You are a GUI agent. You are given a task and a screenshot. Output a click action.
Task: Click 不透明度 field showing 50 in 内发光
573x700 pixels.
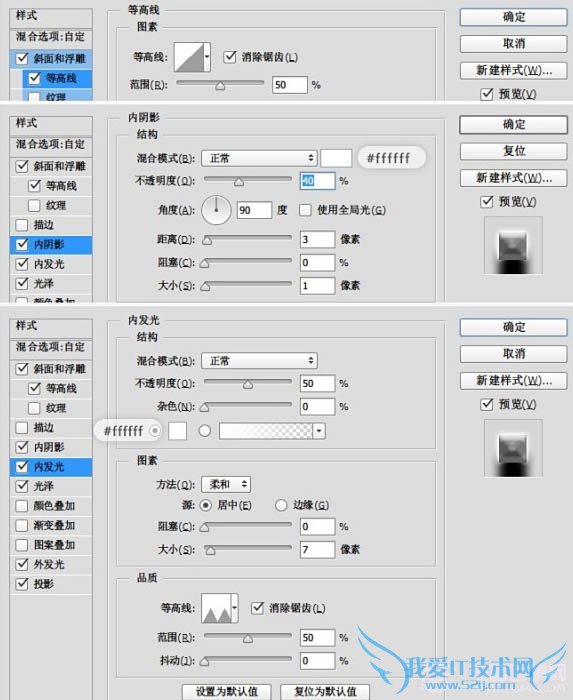coord(317,383)
